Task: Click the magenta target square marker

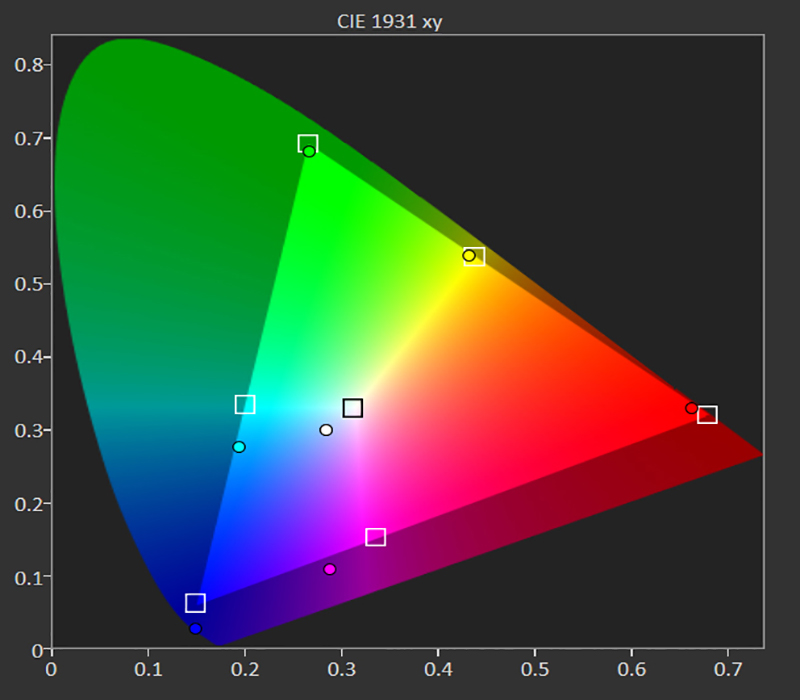Action: pyautogui.click(x=376, y=537)
